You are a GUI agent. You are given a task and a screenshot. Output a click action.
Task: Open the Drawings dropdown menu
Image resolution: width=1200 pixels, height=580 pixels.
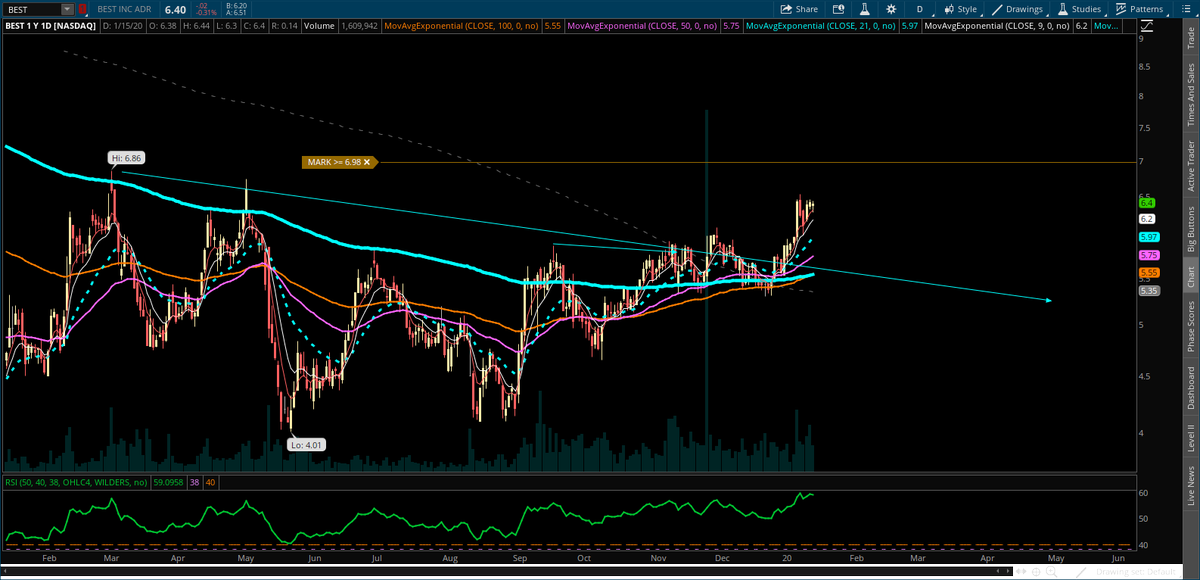[1018, 9]
